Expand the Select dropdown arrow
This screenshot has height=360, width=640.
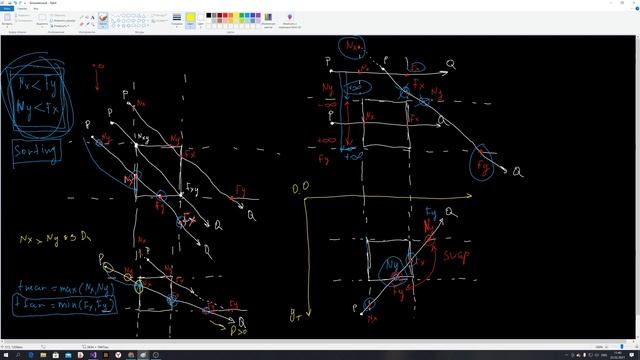coord(42,27)
